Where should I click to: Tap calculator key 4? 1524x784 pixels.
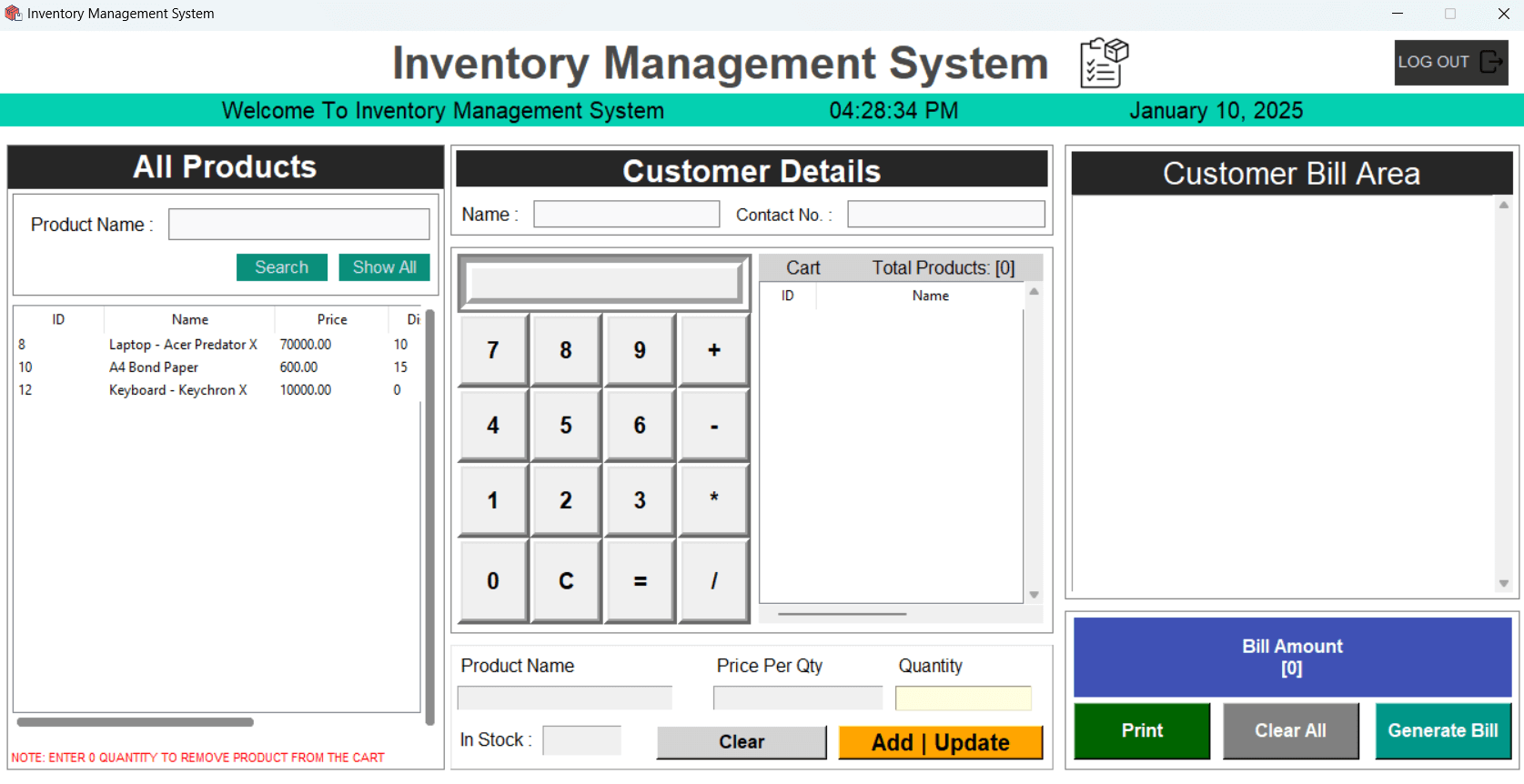pyautogui.click(x=493, y=425)
